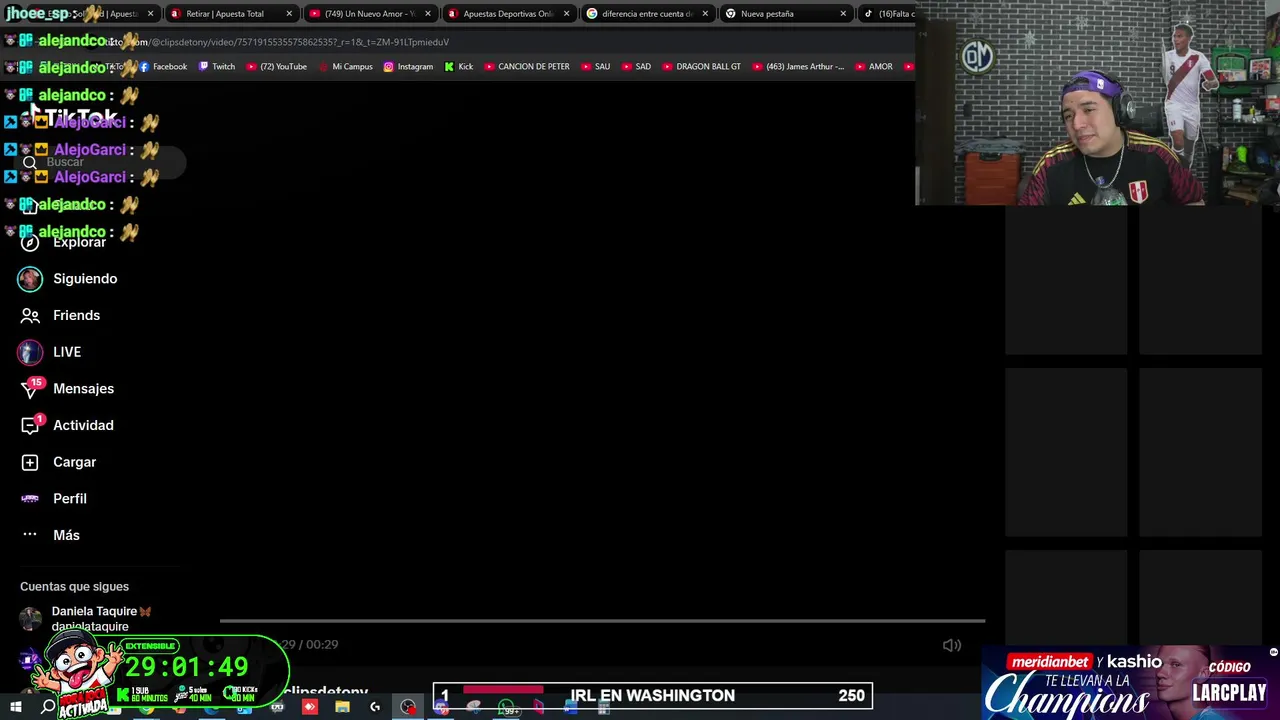This screenshot has width=1280, height=720.
Task: Open the Facebook bookmark
Action: pyautogui.click(x=163, y=67)
